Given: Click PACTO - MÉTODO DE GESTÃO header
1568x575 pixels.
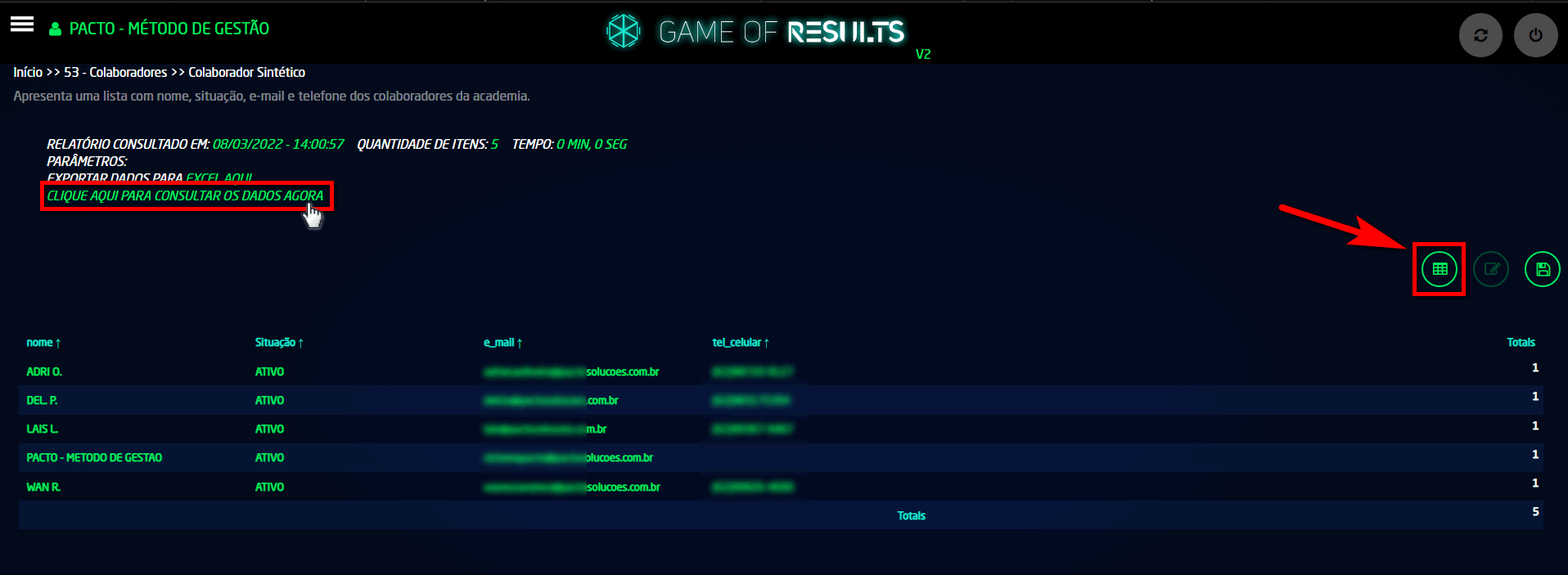Looking at the screenshot, I should tap(169, 29).
